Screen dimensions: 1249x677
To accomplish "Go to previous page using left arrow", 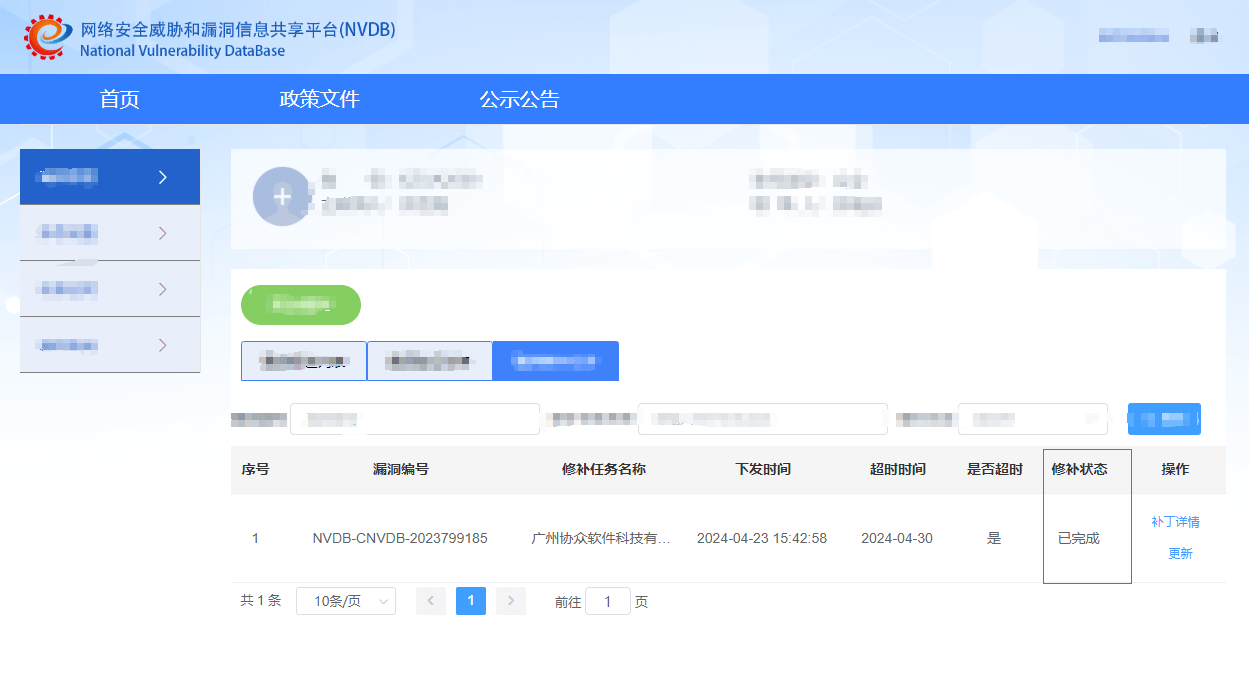I will tap(431, 601).
